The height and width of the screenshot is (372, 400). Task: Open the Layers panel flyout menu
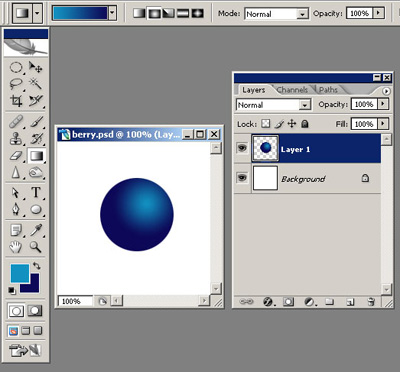386,91
